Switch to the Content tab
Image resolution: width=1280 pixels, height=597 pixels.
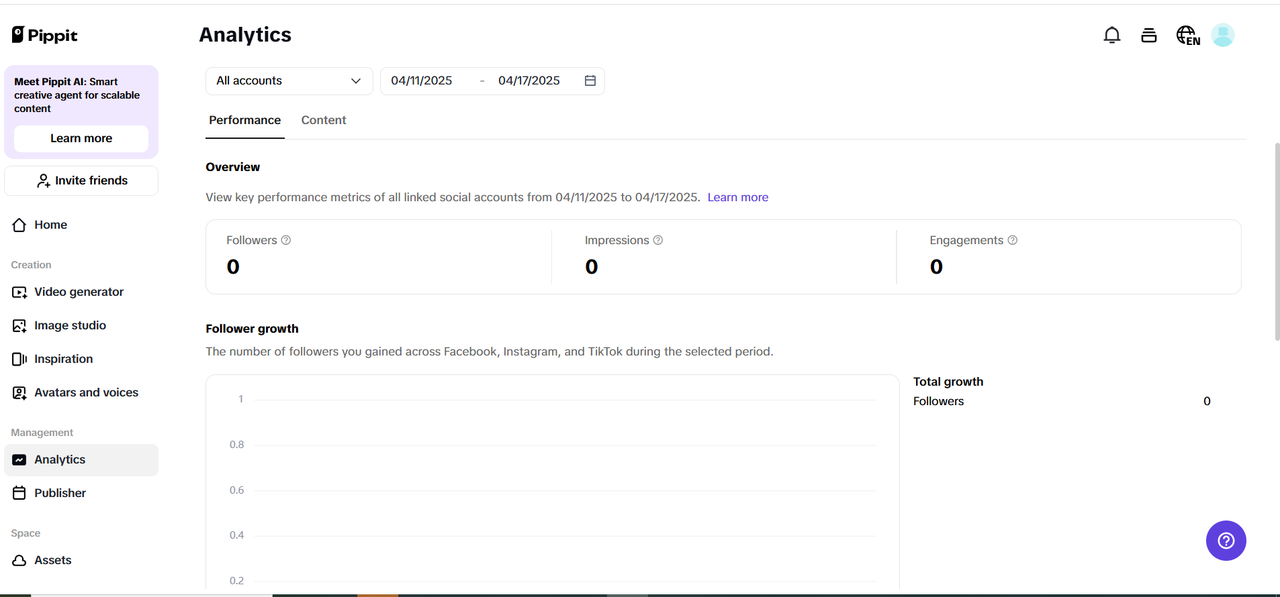tap(324, 120)
